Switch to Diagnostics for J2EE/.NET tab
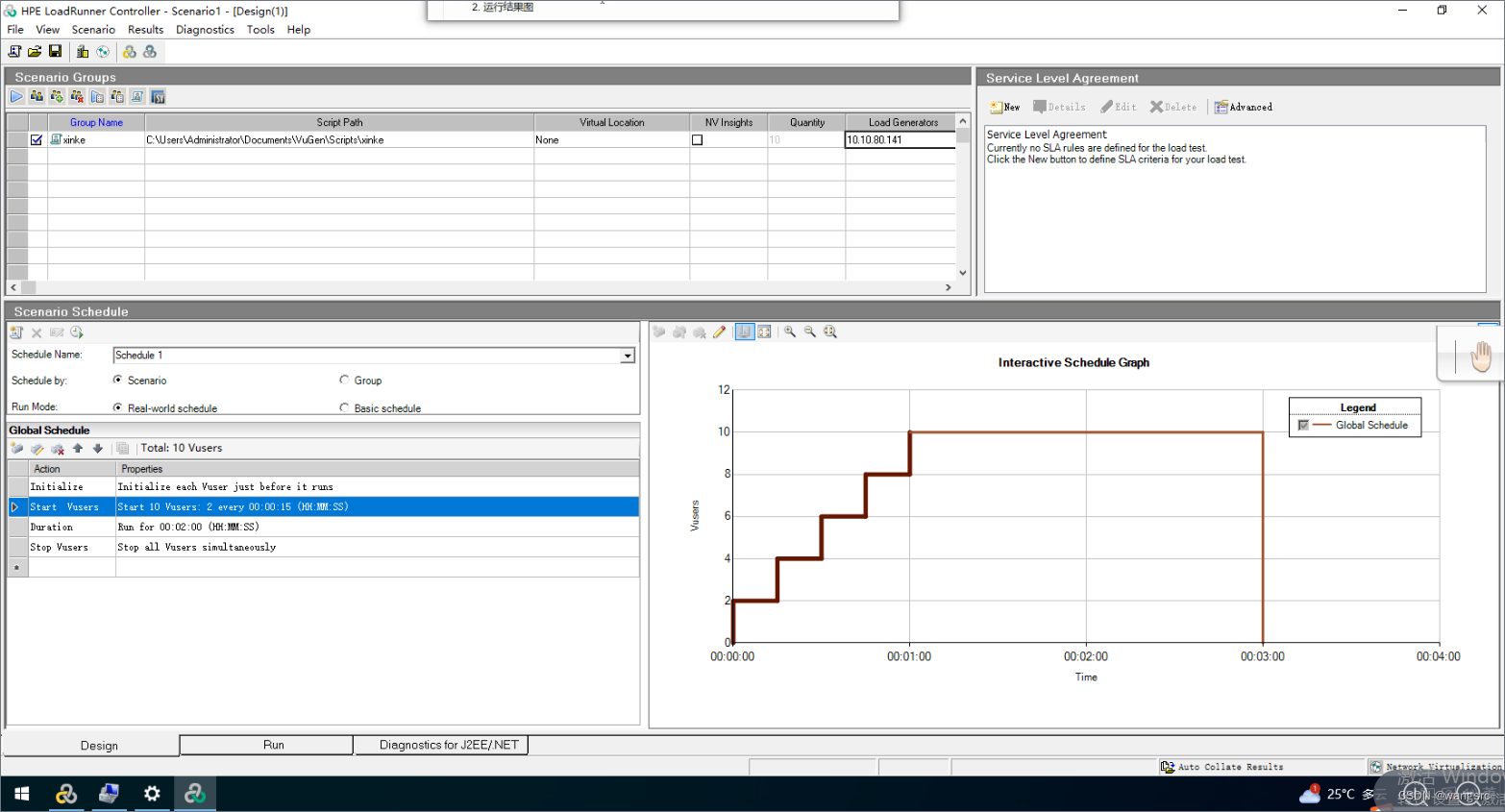 441,745
